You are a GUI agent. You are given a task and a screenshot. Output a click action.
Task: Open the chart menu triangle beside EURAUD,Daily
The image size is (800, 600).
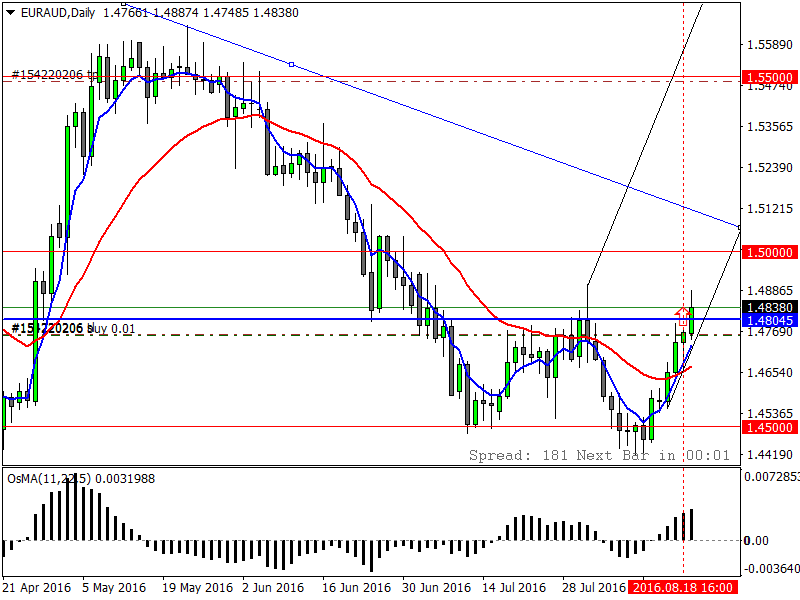[x=11, y=13]
